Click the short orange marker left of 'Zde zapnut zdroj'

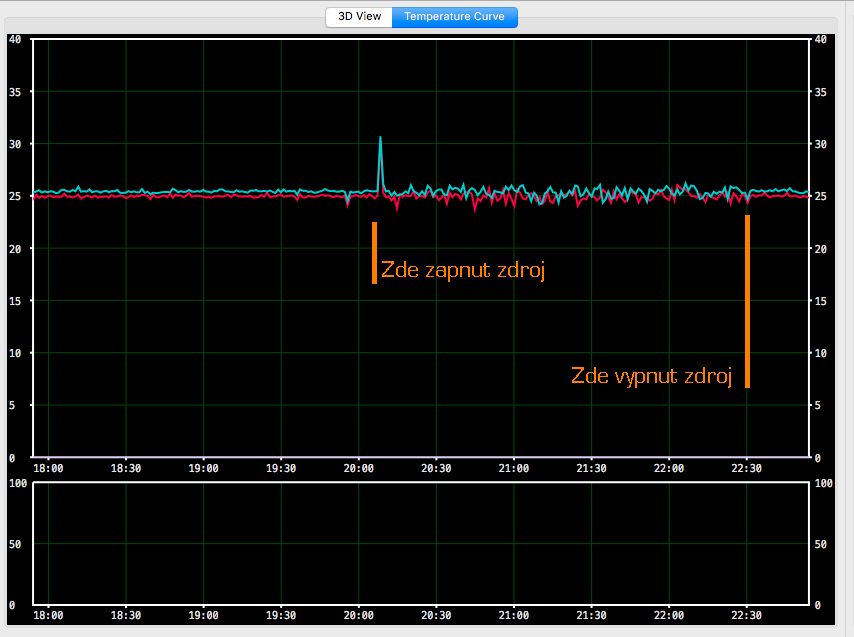click(x=374, y=252)
